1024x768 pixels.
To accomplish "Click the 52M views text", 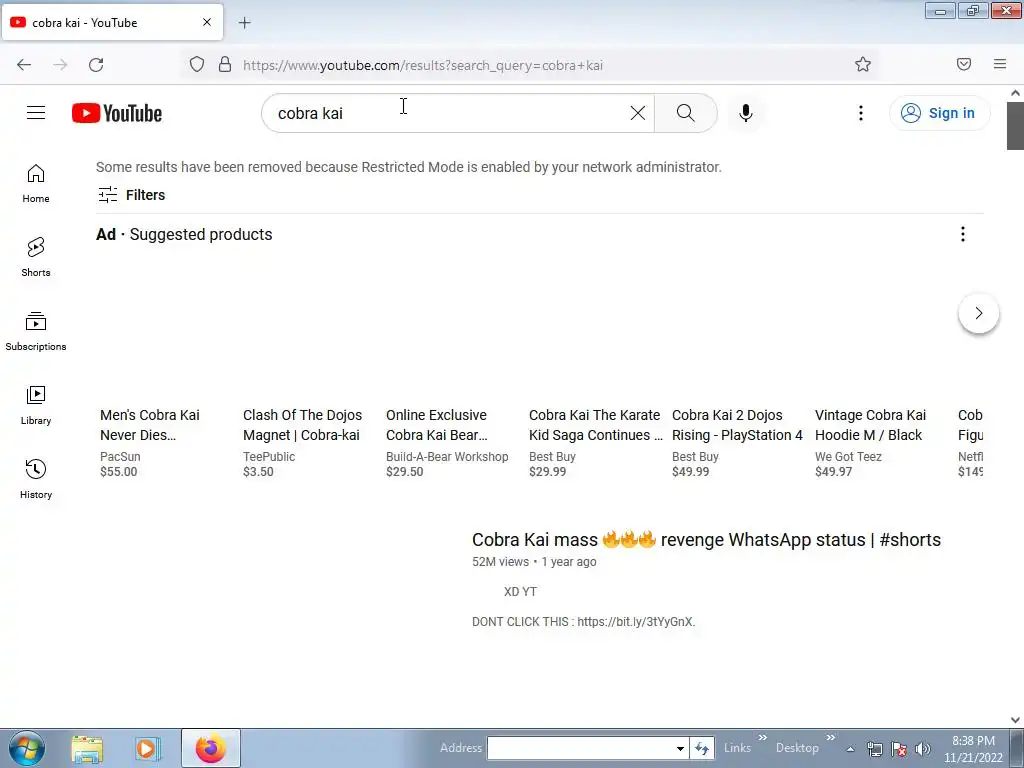I will click(x=500, y=562).
